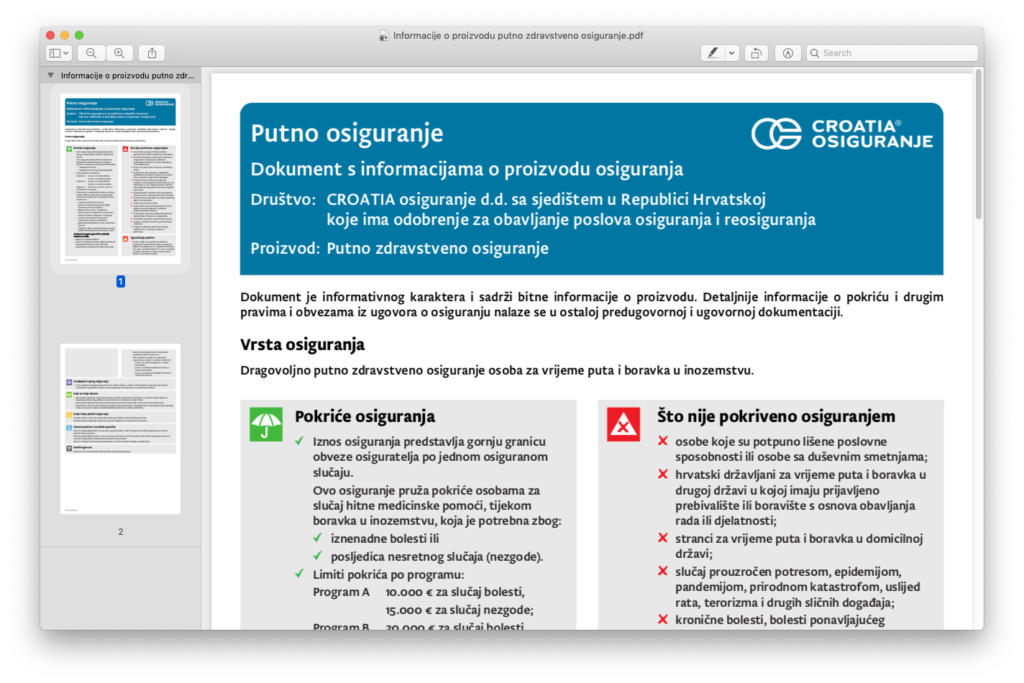Collapse the sidebar document disclosure triangle
This screenshot has height=683, width=1024.
tap(51, 76)
